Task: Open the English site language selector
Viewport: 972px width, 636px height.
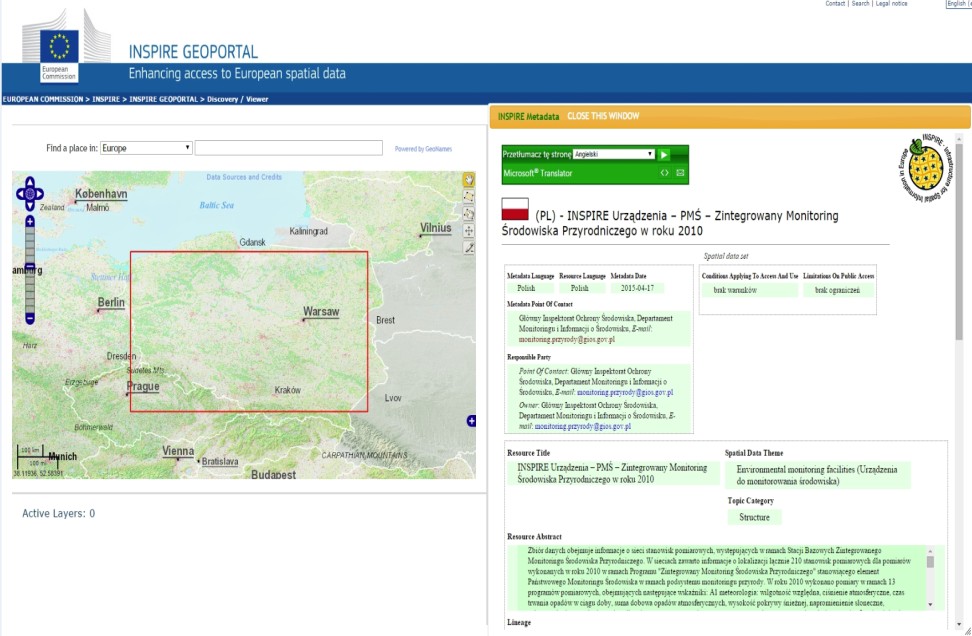Action: 958,4
